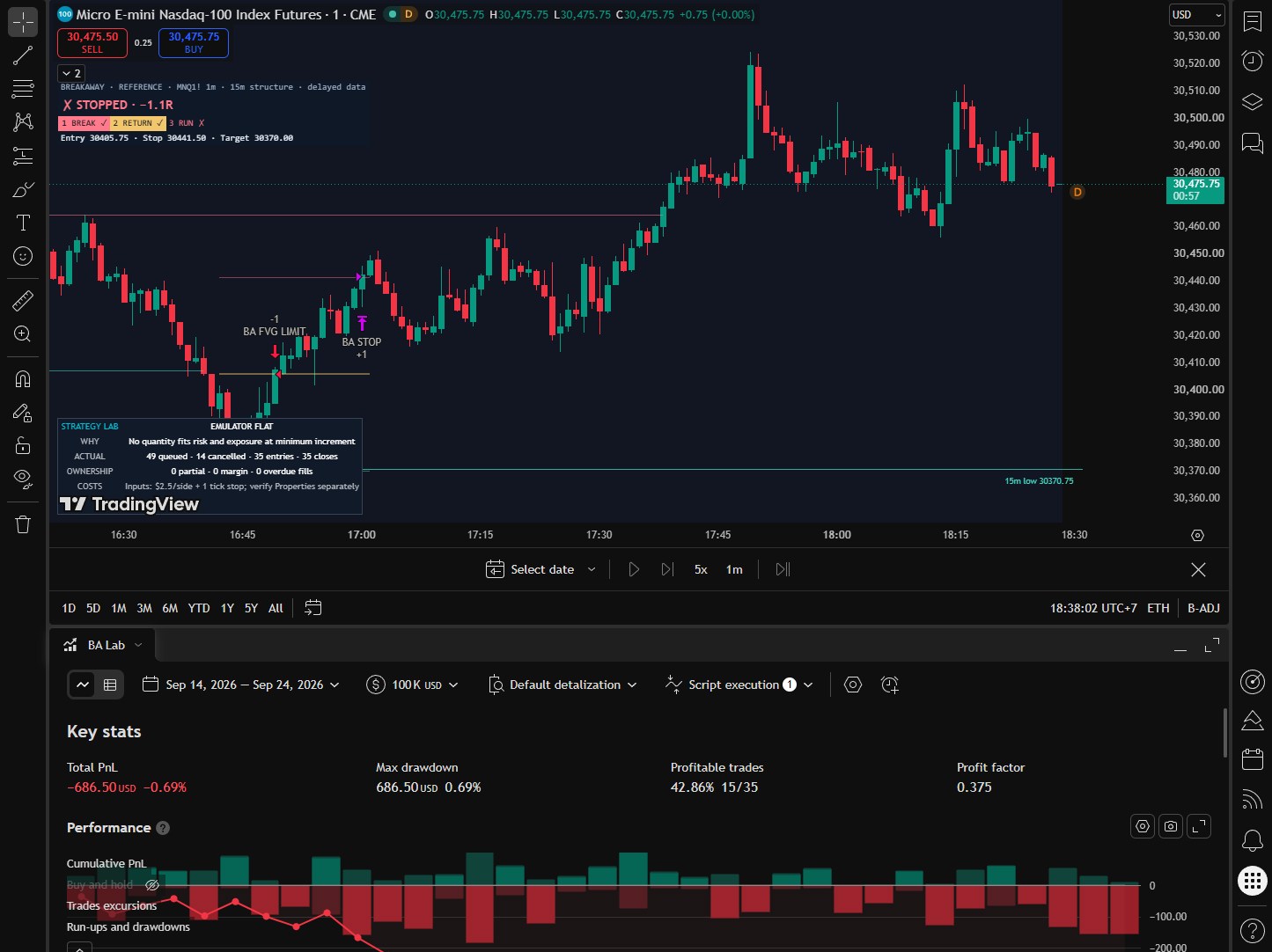Toggle B-ADJ back adjustment
Viewport: 1272px width, 952px height.
coord(1203,608)
